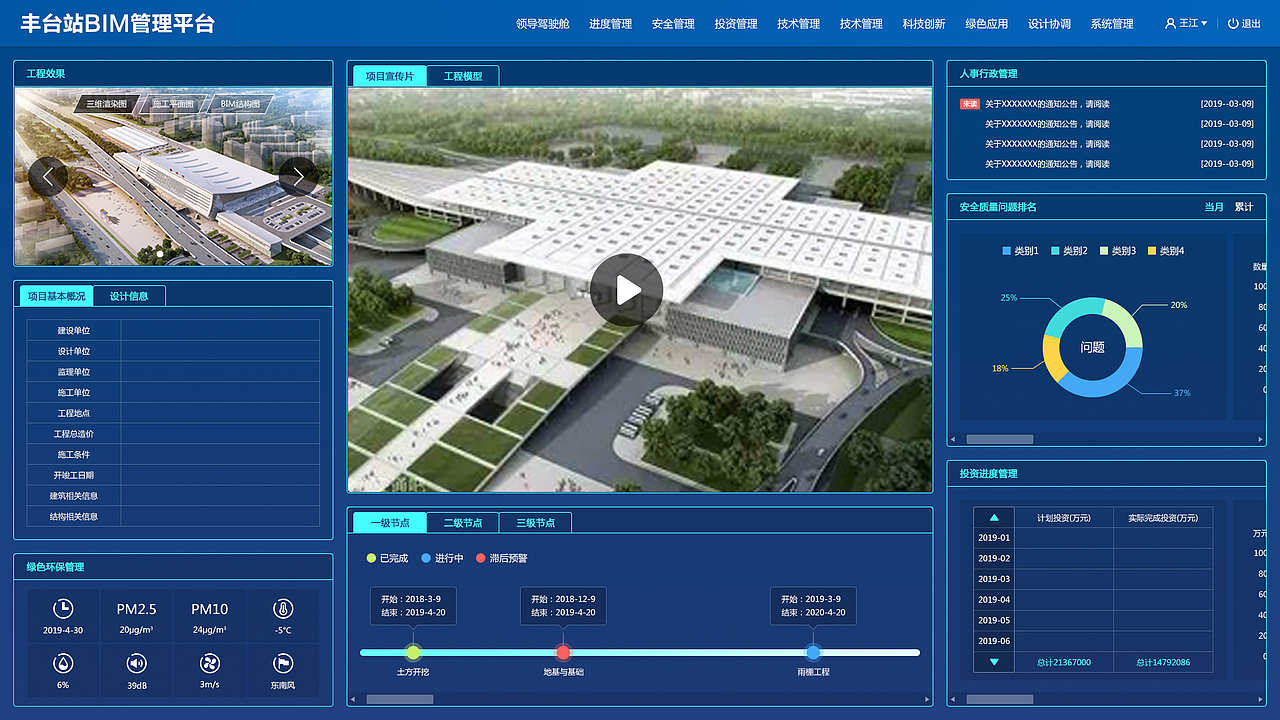This screenshot has height=720, width=1280.
Task: Open 系统管理 menu
Action: click(1112, 23)
